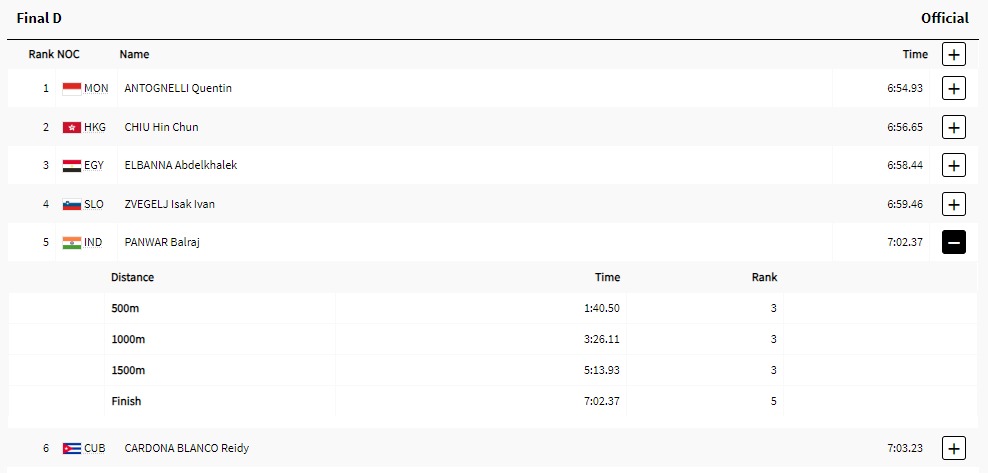The height and width of the screenshot is (473, 988).
Task: Click the Time column header at right
Action: 915,55
